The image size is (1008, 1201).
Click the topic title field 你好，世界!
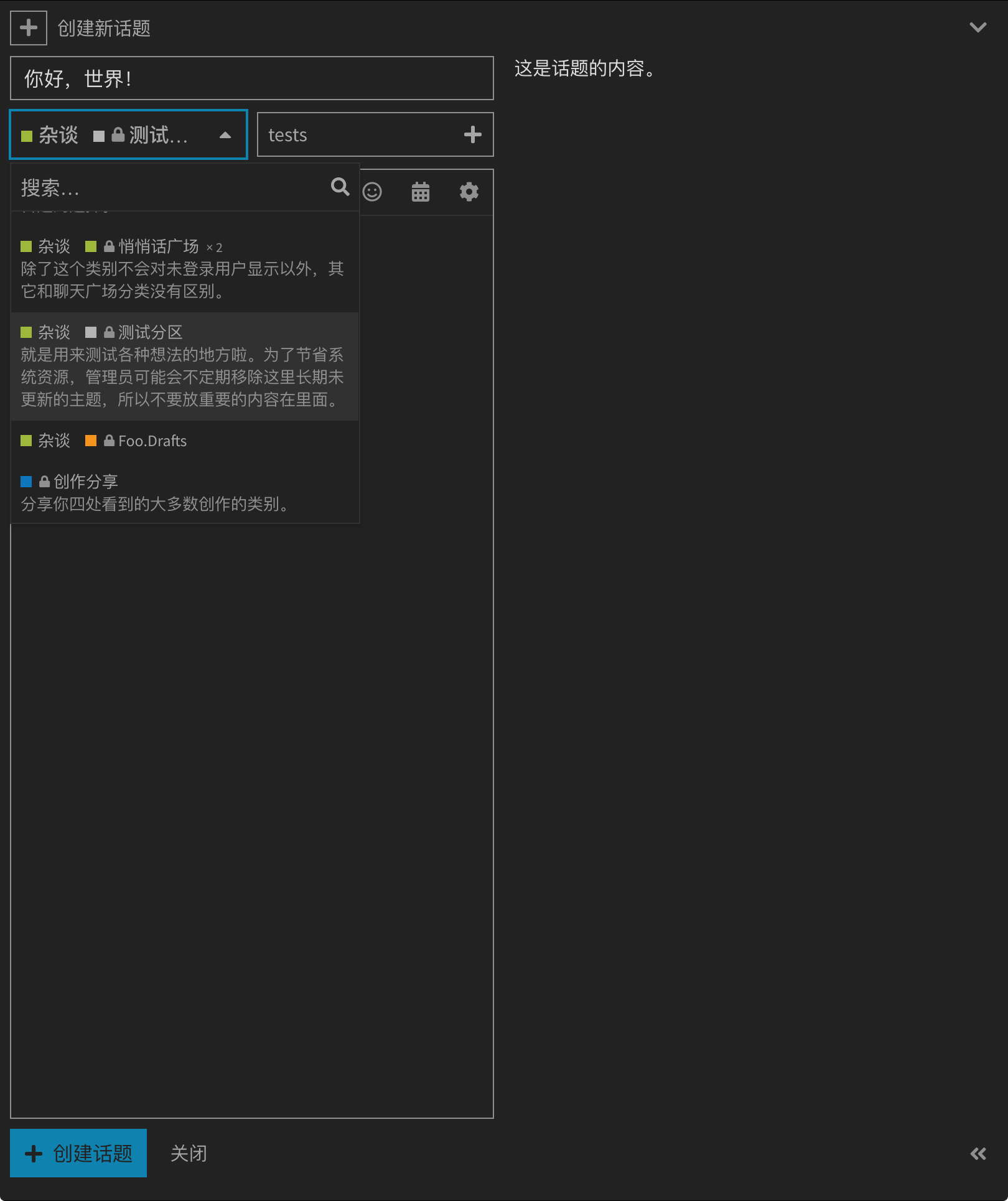pyautogui.click(x=251, y=78)
